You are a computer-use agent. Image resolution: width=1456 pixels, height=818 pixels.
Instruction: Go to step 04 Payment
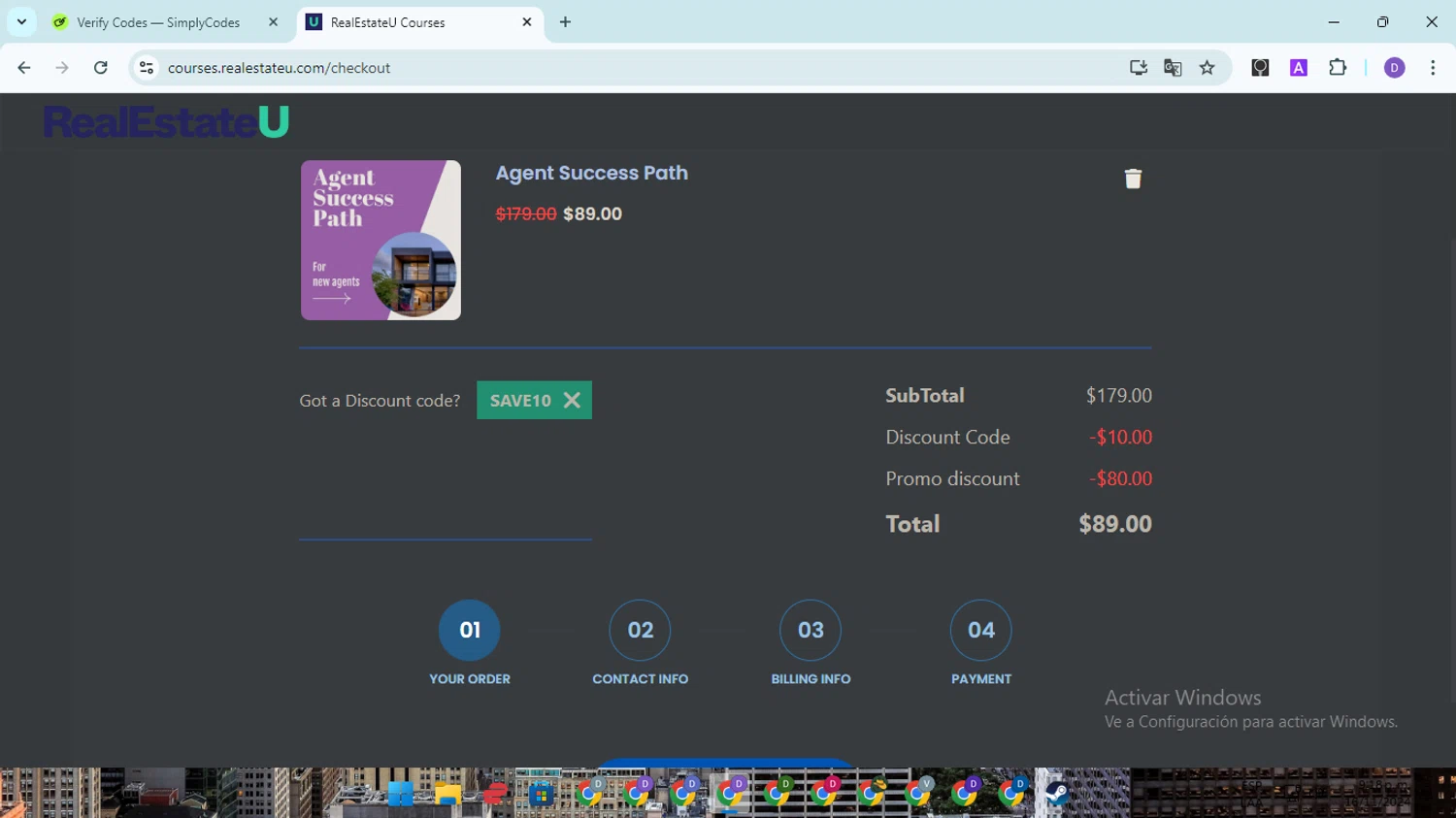point(980,630)
